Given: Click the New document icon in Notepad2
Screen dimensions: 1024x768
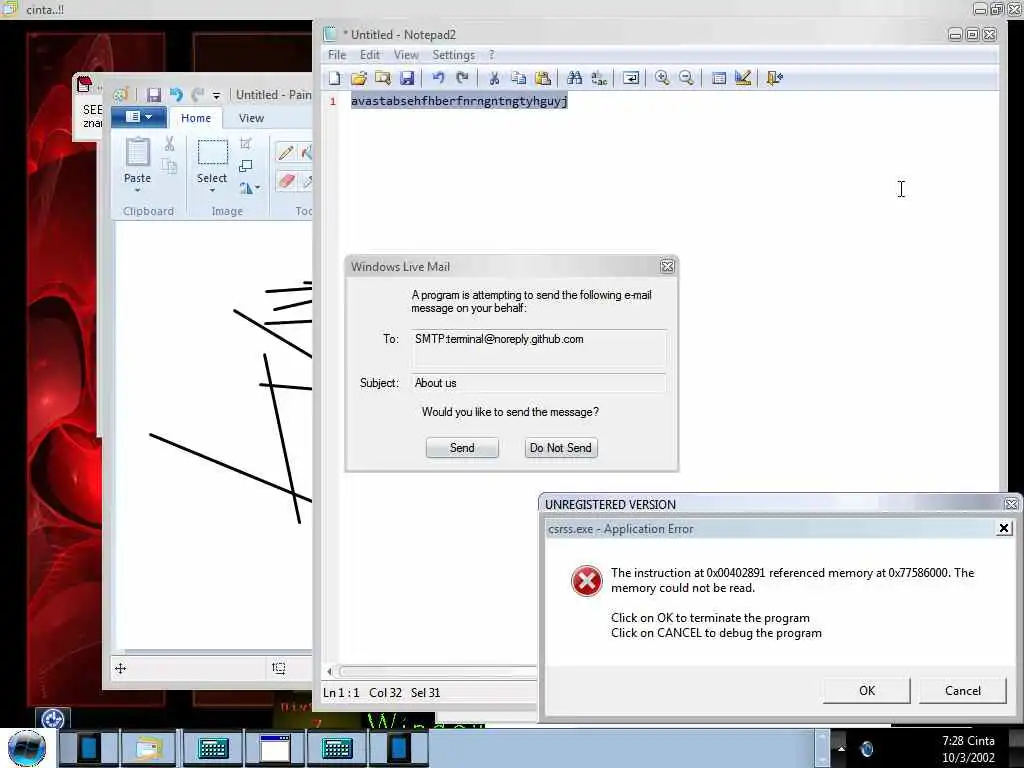Looking at the screenshot, I should (x=334, y=78).
